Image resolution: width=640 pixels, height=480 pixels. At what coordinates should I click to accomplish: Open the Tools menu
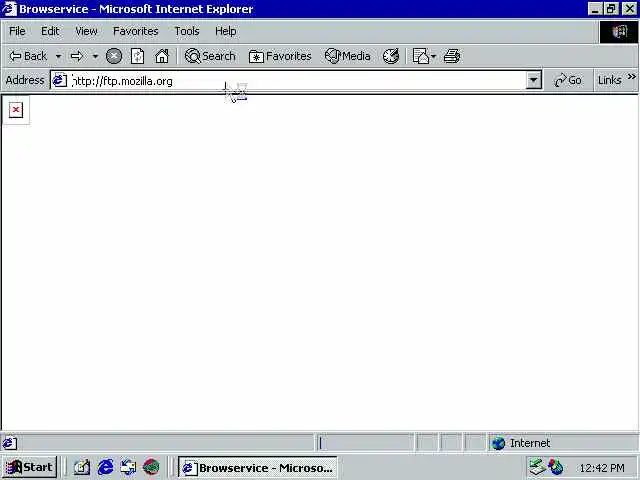(x=187, y=31)
